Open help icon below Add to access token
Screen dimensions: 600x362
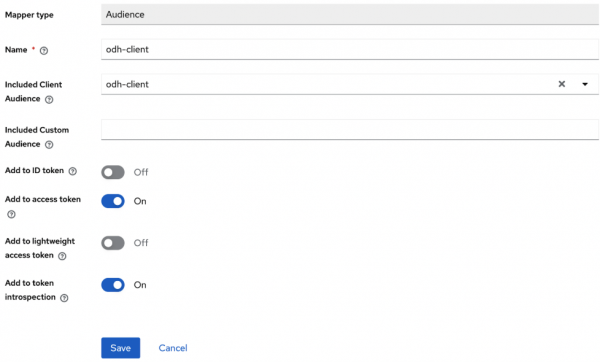click(11, 214)
